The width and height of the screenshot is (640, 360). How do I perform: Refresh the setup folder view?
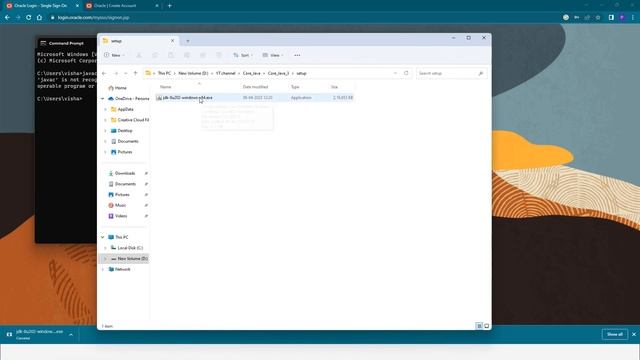[406, 73]
